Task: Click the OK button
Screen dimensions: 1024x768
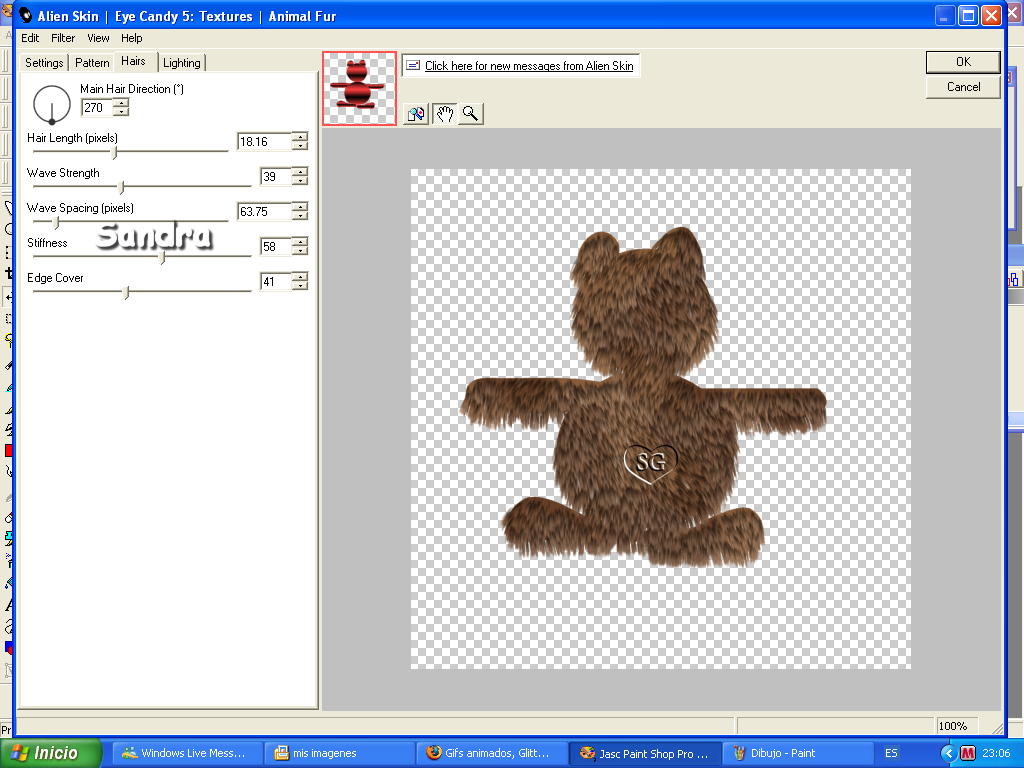Action: [x=963, y=61]
